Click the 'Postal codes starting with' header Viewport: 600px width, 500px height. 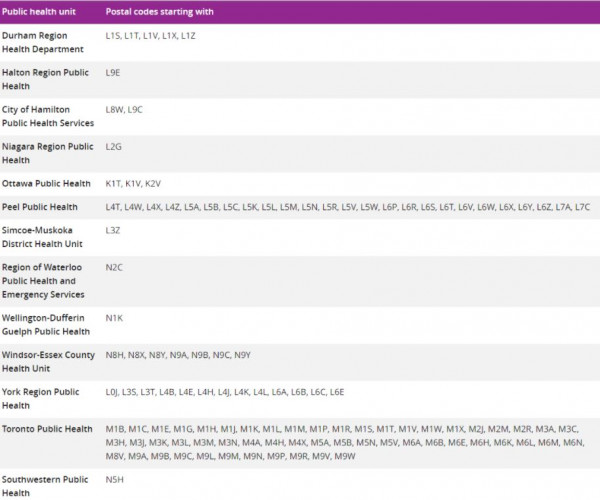click(158, 13)
